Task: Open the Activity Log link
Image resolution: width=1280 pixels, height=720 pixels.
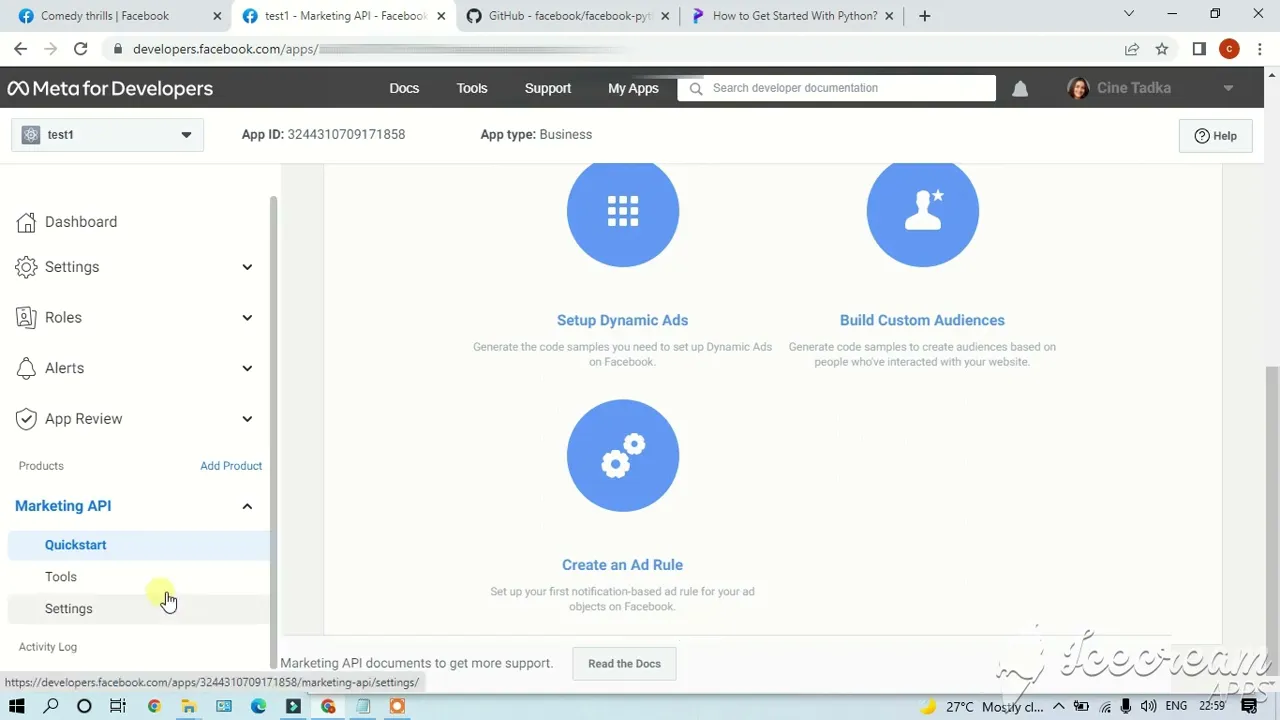Action: (47, 647)
